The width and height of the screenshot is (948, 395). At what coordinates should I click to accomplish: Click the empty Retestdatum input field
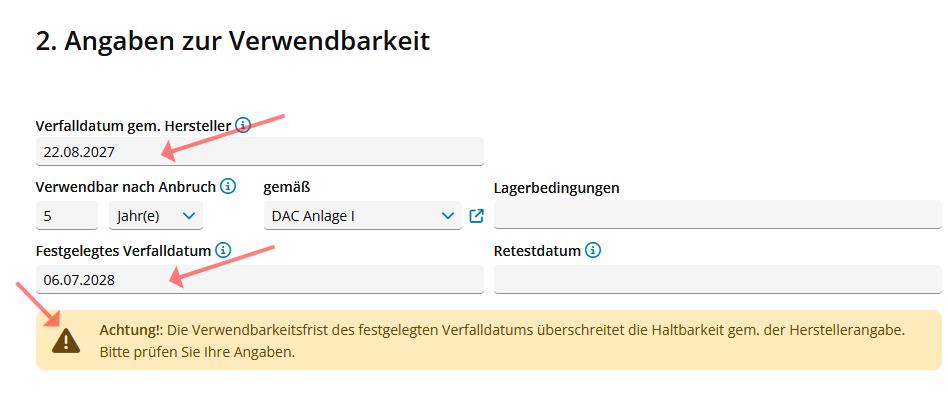coord(718,280)
